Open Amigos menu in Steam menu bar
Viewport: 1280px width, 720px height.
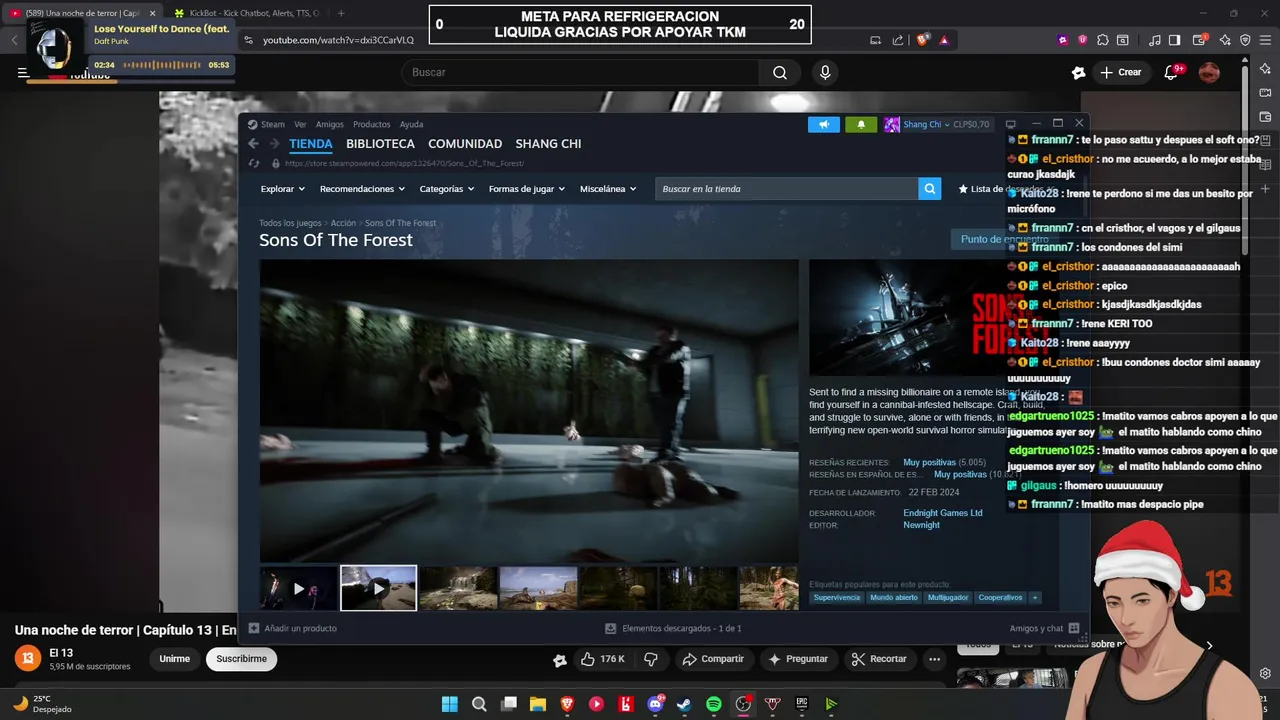tap(329, 124)
